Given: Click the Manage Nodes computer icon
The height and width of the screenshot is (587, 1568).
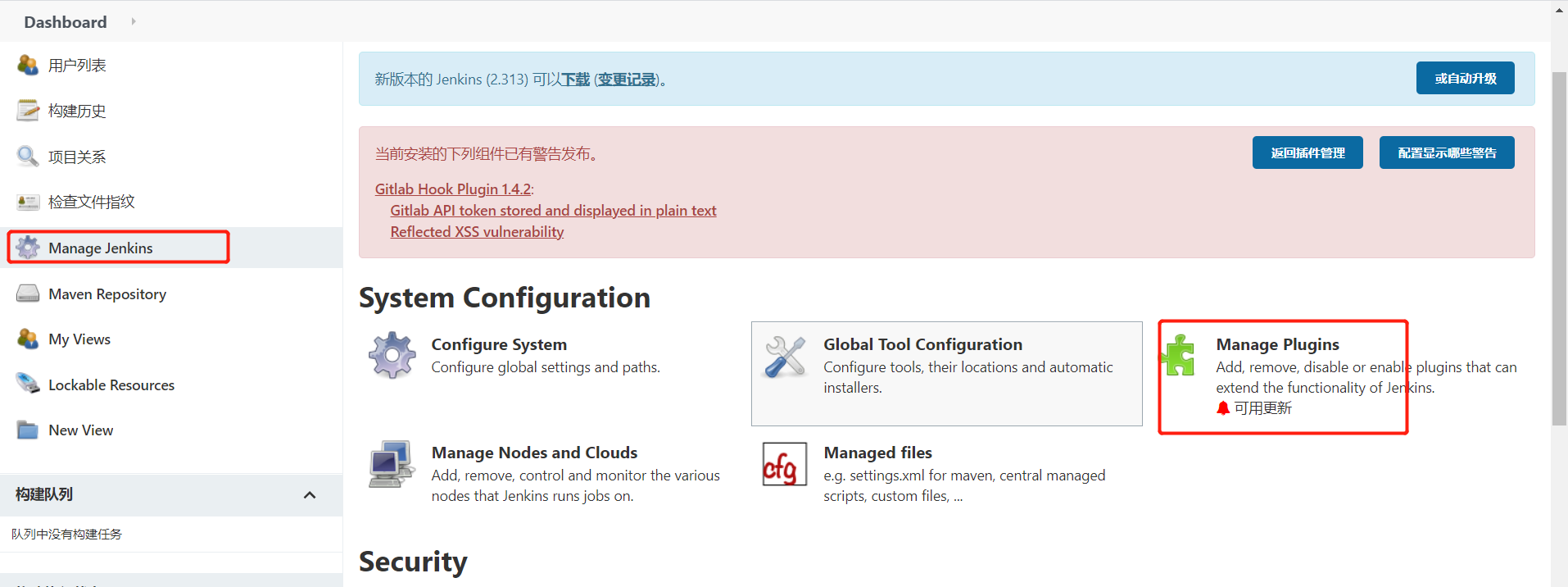Looking at the screenshot, I should point(391,465).
